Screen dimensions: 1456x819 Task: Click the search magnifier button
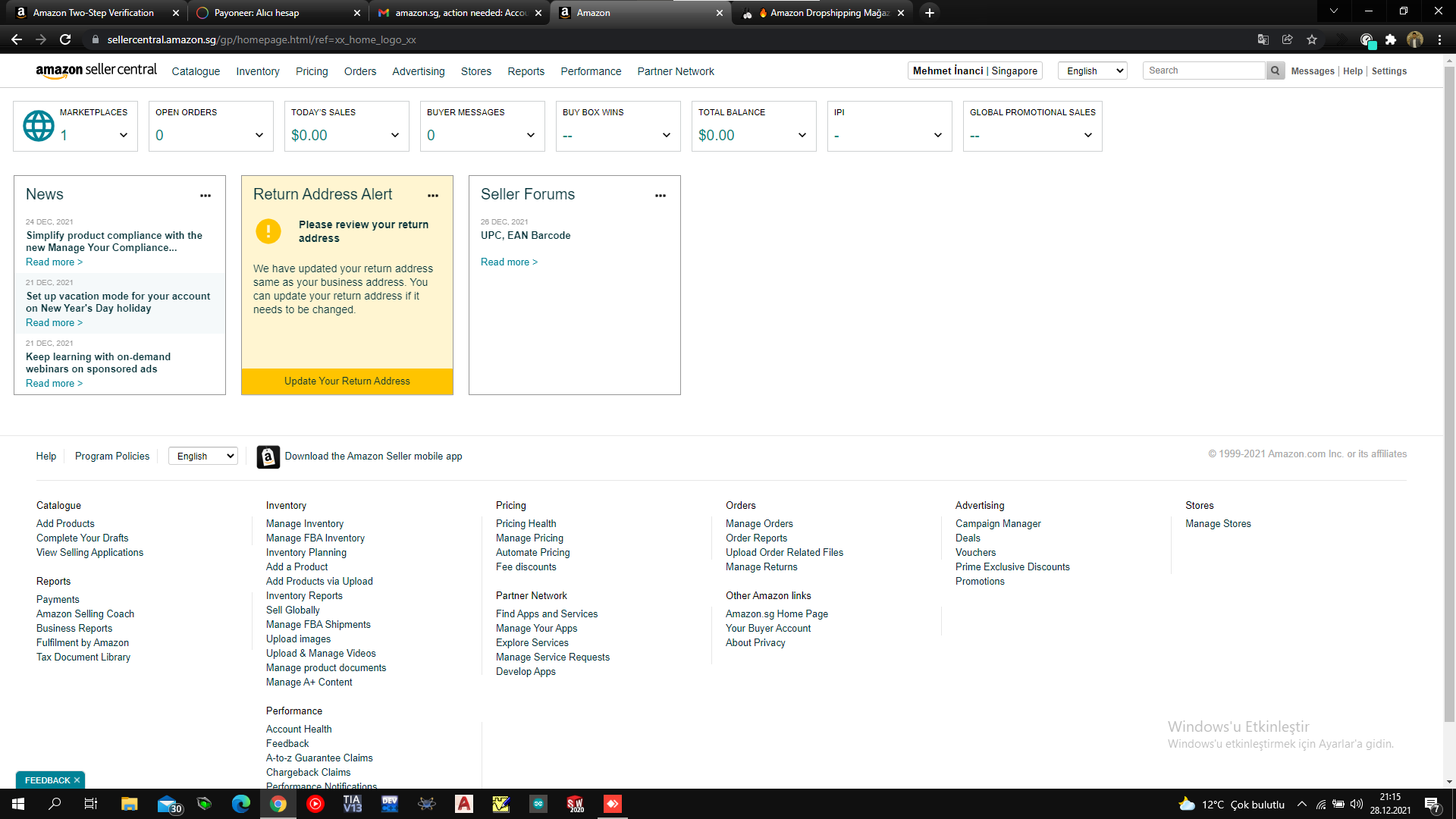click(1276, 71)
